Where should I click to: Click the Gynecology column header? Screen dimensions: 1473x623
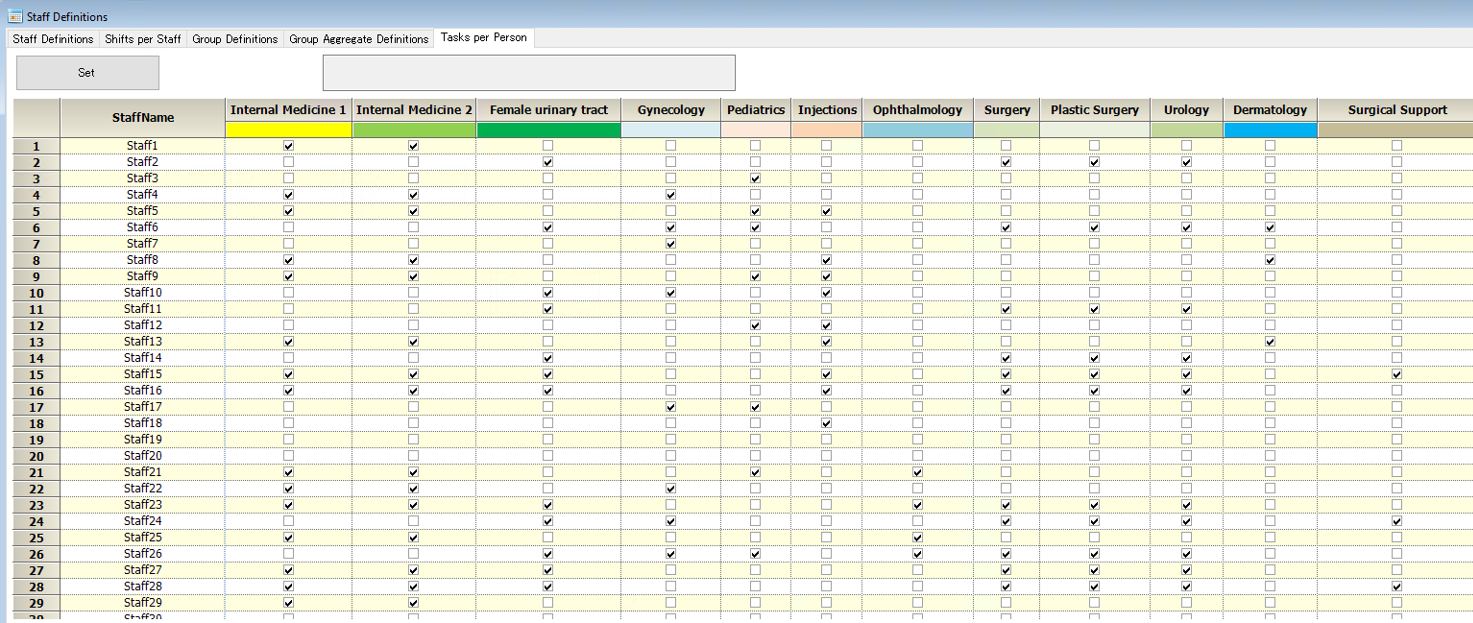click(x=671, y=110)
